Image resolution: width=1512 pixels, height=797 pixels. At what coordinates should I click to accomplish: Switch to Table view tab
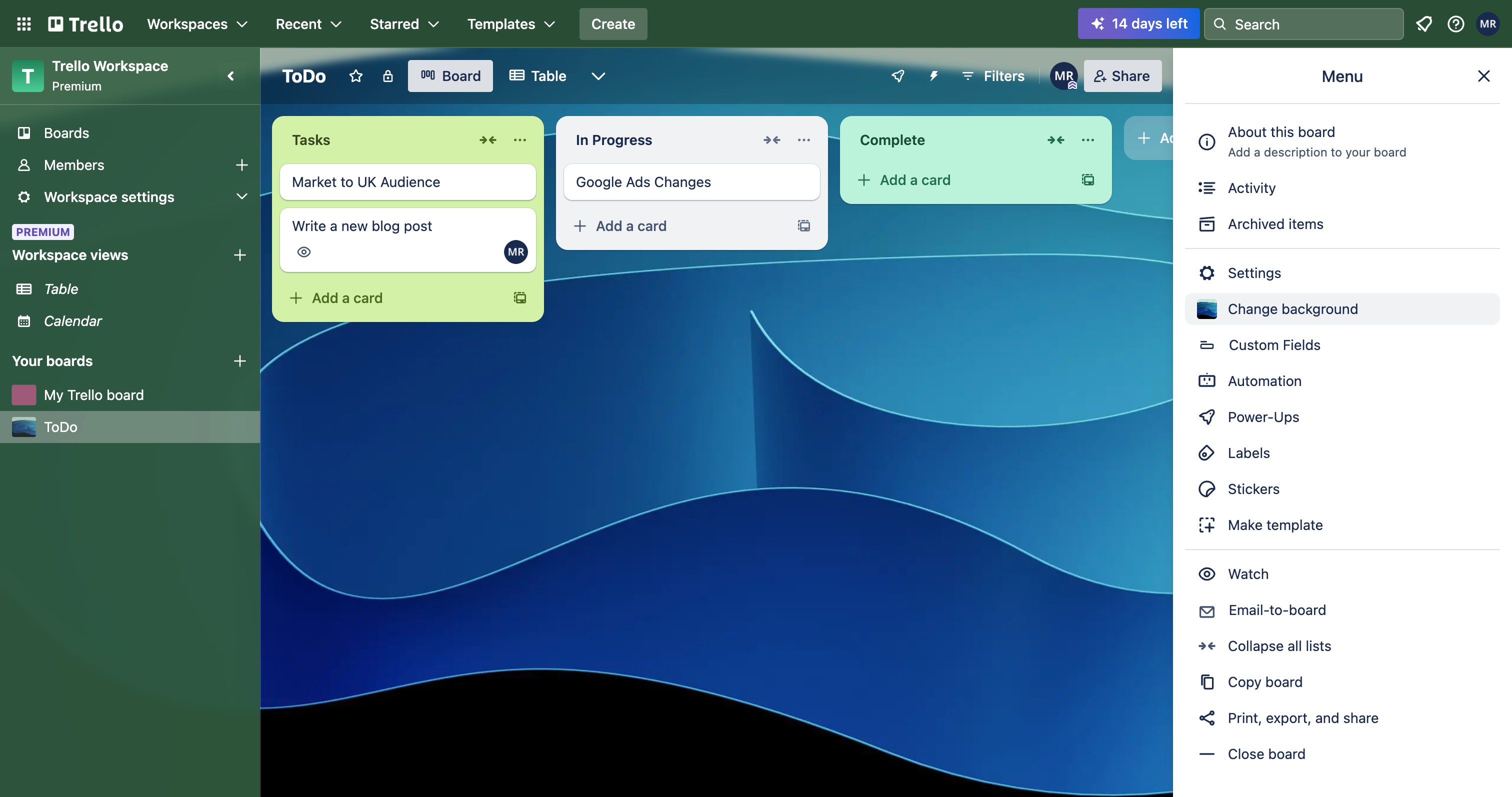pyautogui.click(x=537, y=75)
